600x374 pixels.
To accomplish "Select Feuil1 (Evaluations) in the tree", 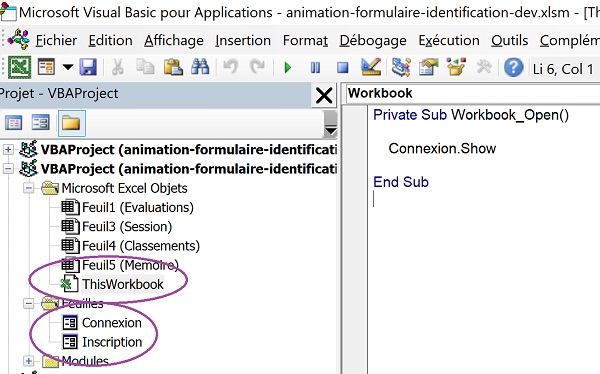I will click(x=138, y=207).
